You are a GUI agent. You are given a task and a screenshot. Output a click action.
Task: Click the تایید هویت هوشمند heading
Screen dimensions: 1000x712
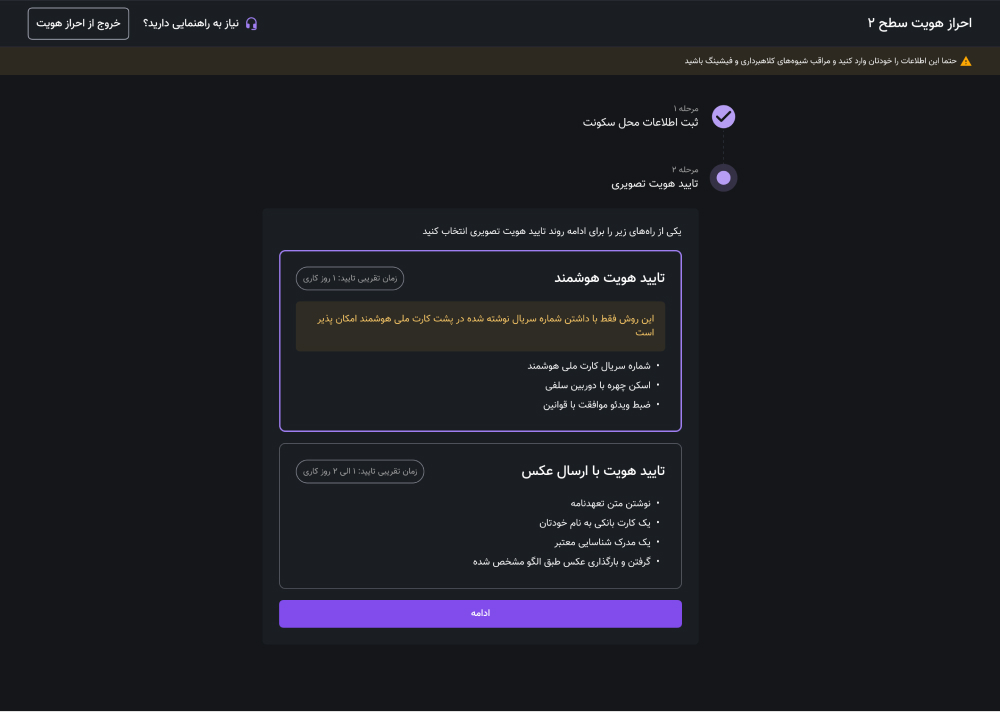pyautogui.click(x=609, y=278)
